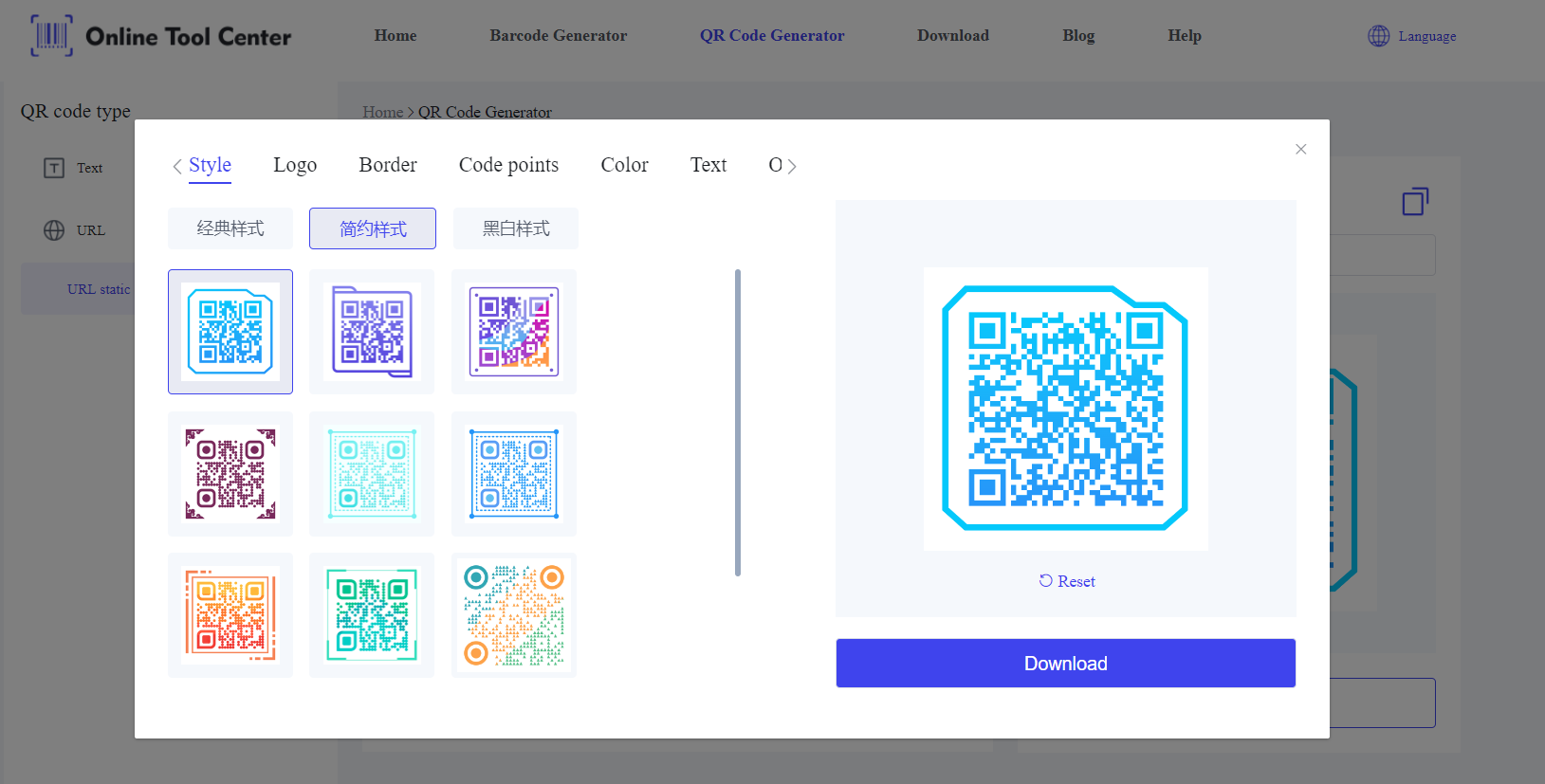Viewport: 1545px width, 784px height.
Task: Open Barcode Generator in top navigation
Action: [x=559, y=36]
